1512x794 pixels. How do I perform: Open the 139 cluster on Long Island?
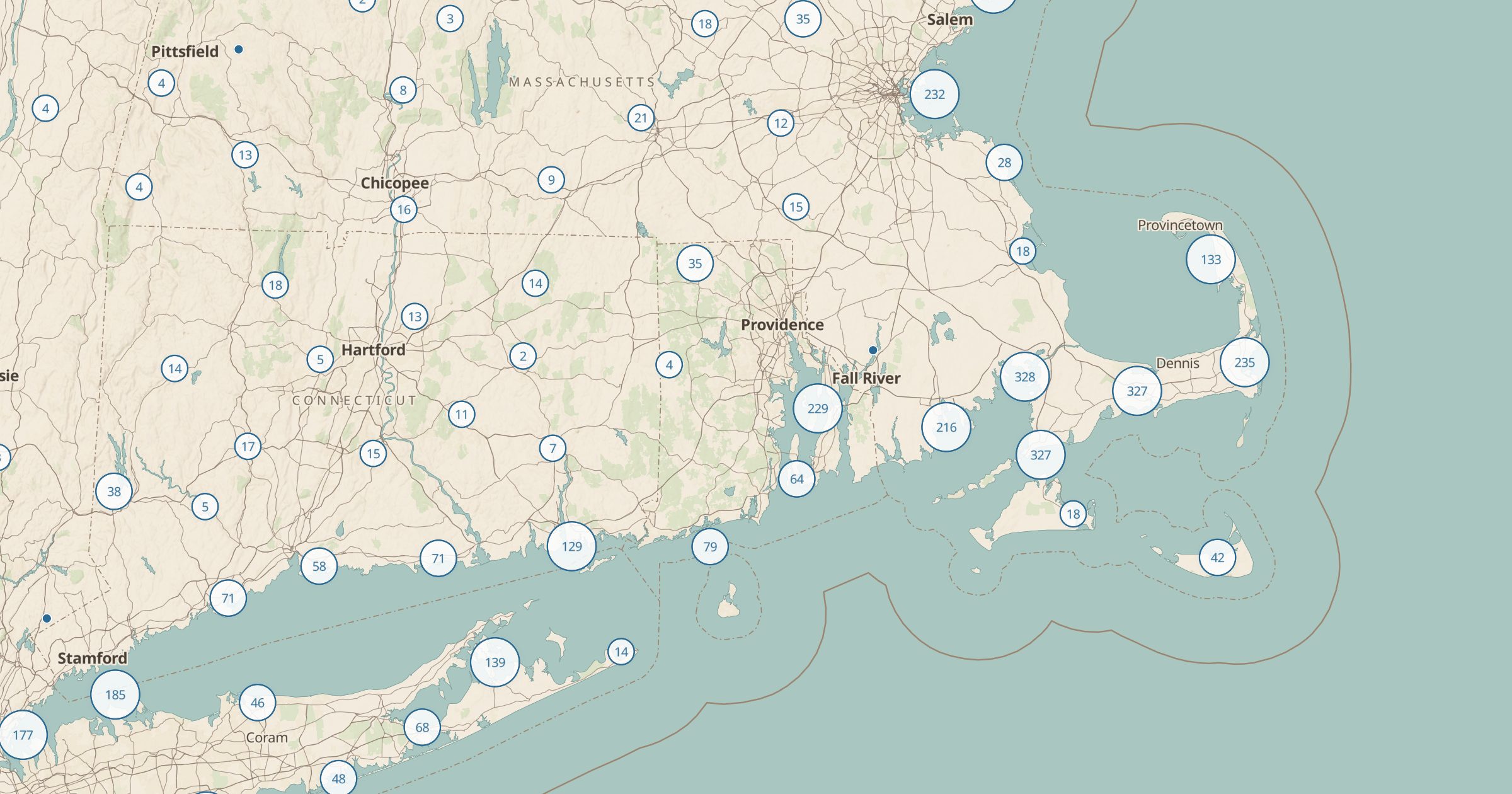495,662
